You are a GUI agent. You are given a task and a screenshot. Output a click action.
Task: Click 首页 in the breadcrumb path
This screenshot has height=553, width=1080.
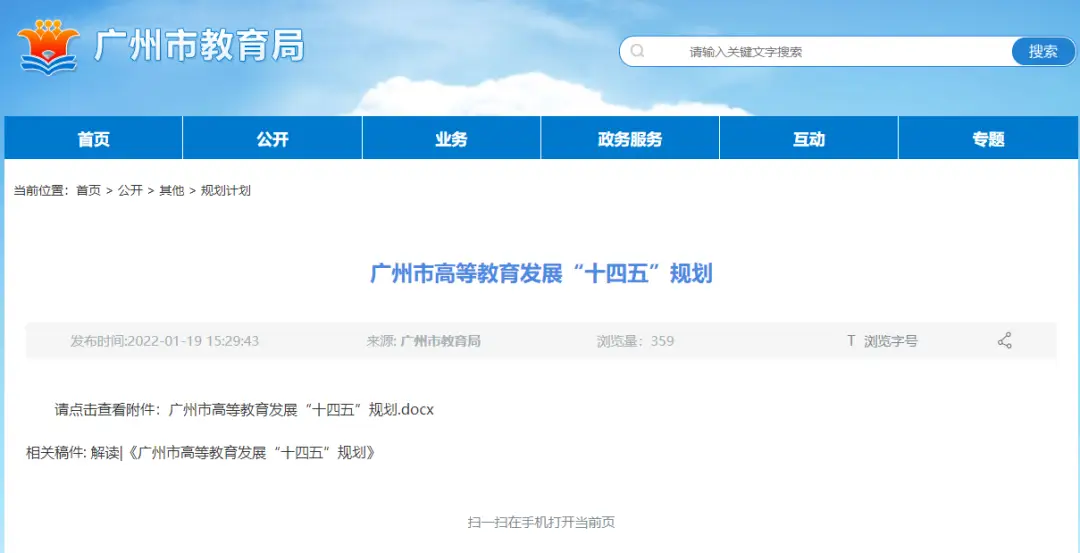[88, 191]
